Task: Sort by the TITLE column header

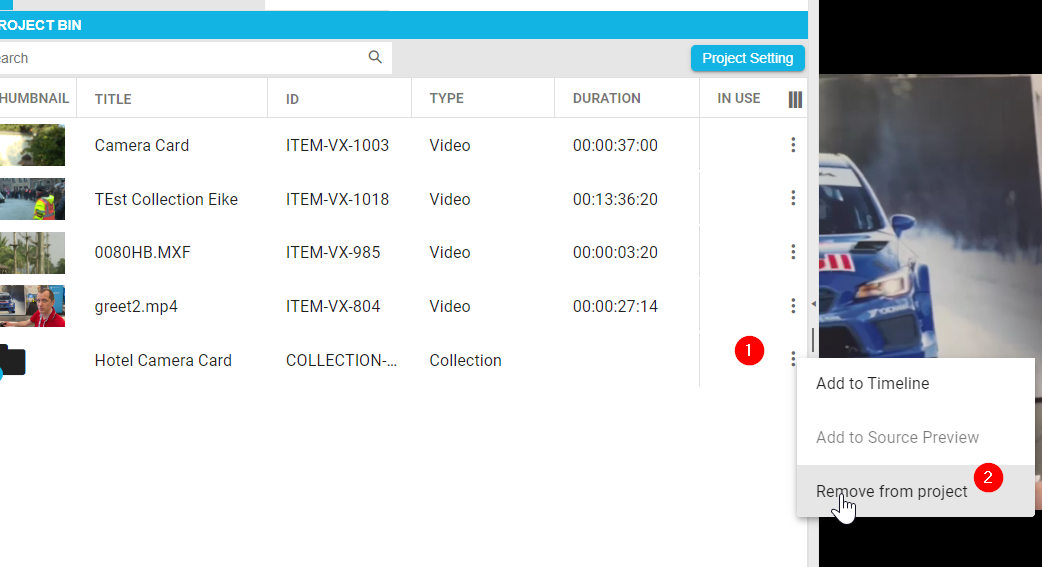Action: [x=113, y=99]
